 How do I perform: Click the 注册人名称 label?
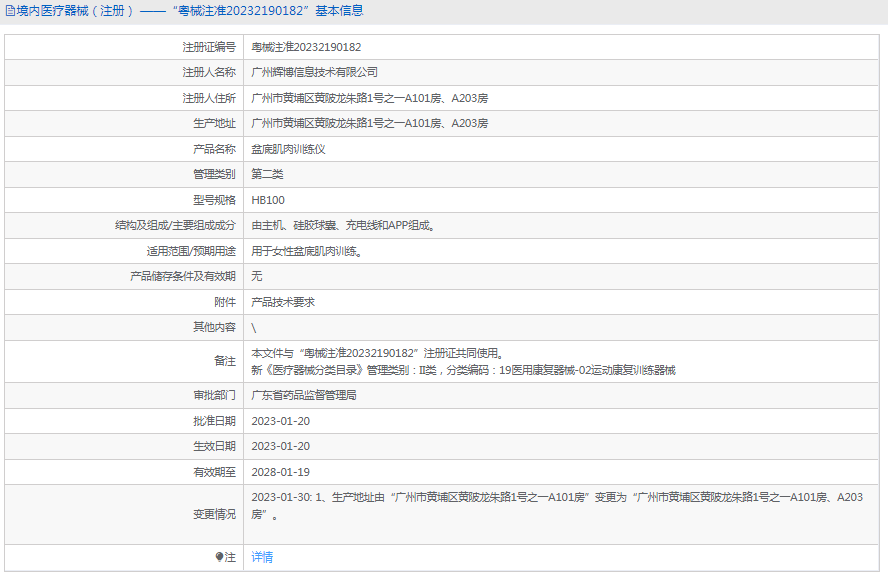[209, 72]
